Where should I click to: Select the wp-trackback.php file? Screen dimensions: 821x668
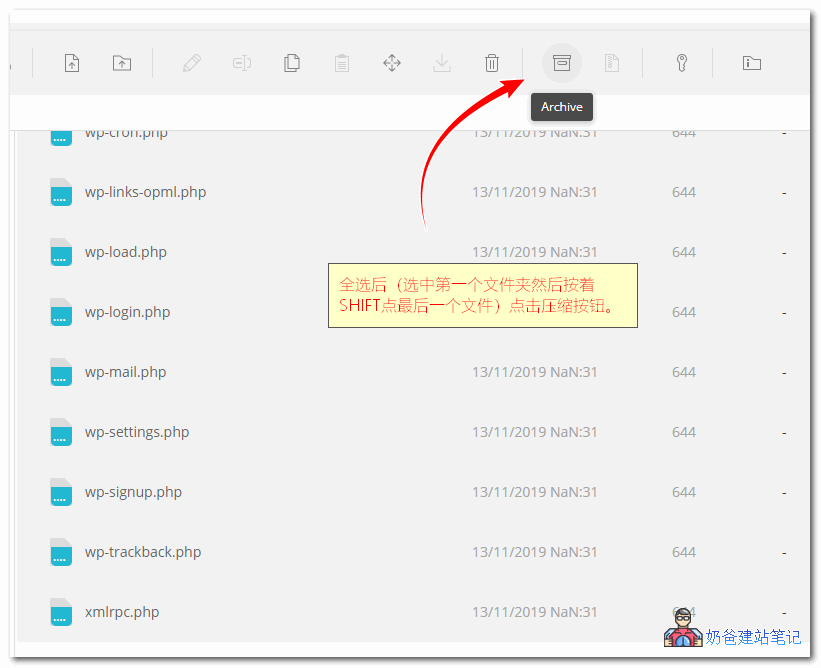pos(142,552)
